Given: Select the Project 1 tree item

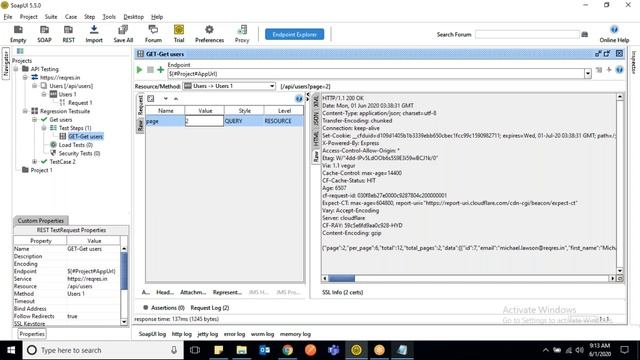Looking at the screenshot, I should (41, 170).
